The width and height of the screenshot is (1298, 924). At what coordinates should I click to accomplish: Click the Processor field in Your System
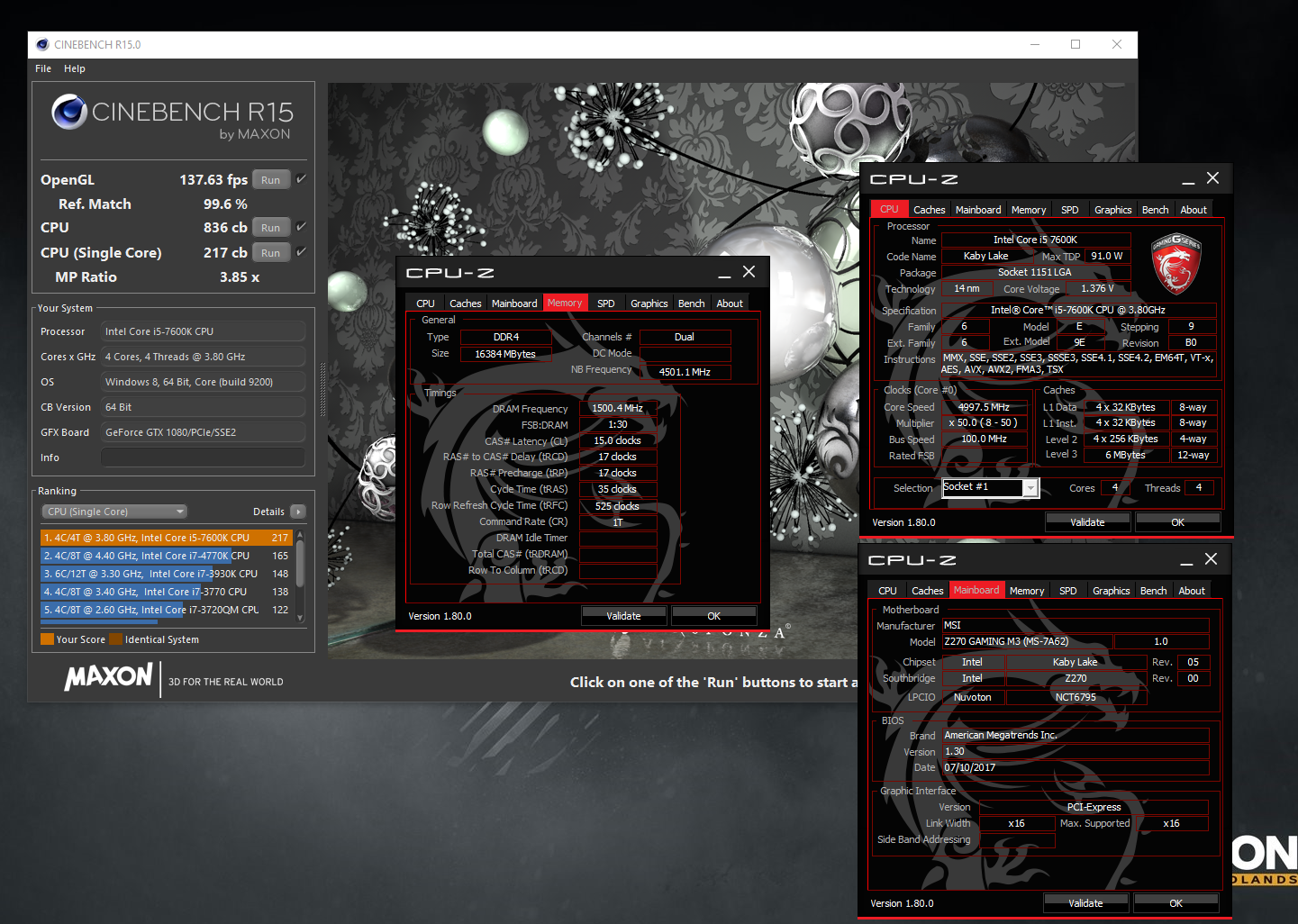pos(203,331)
